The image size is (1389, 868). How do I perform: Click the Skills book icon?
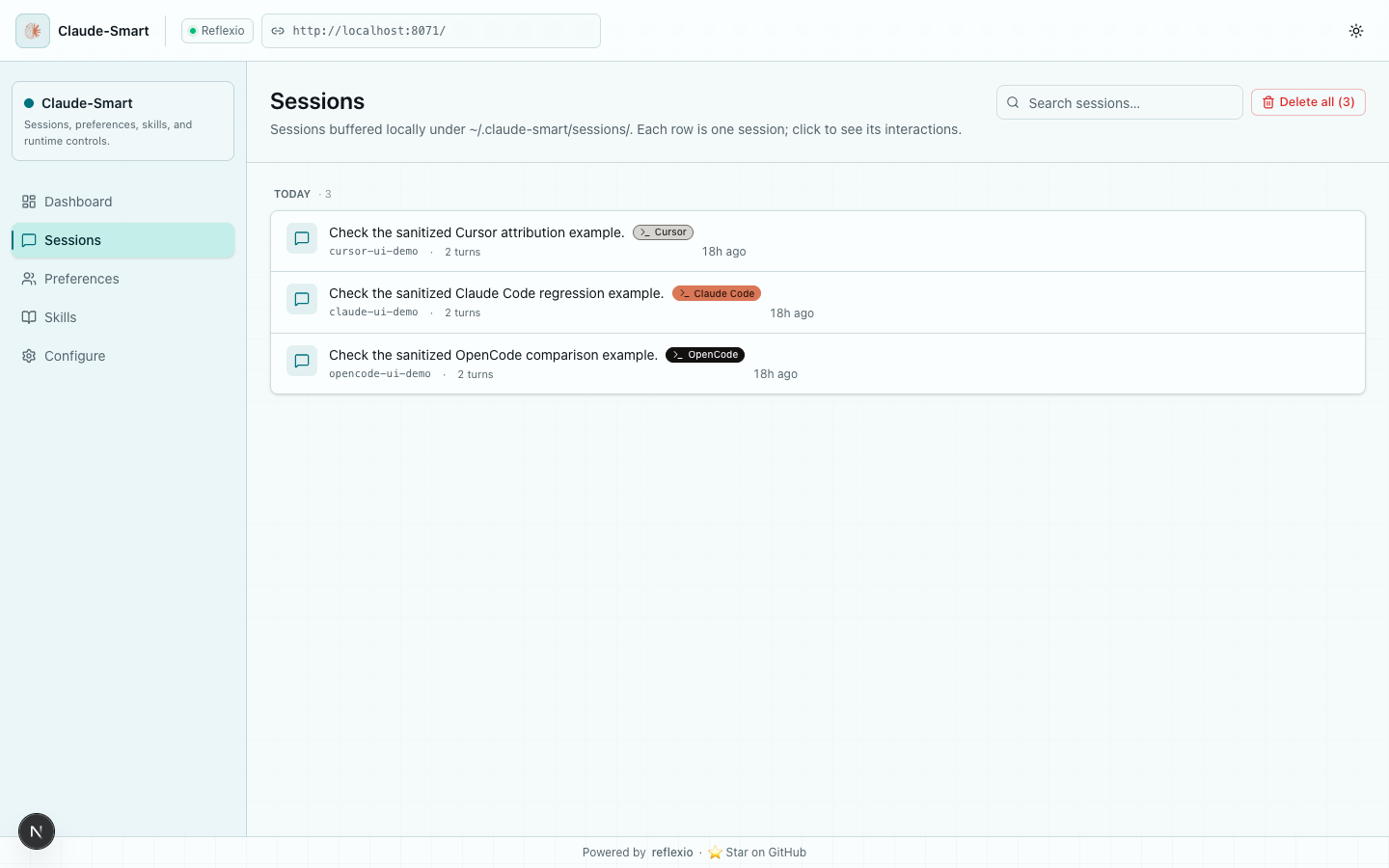click(29, 317)
